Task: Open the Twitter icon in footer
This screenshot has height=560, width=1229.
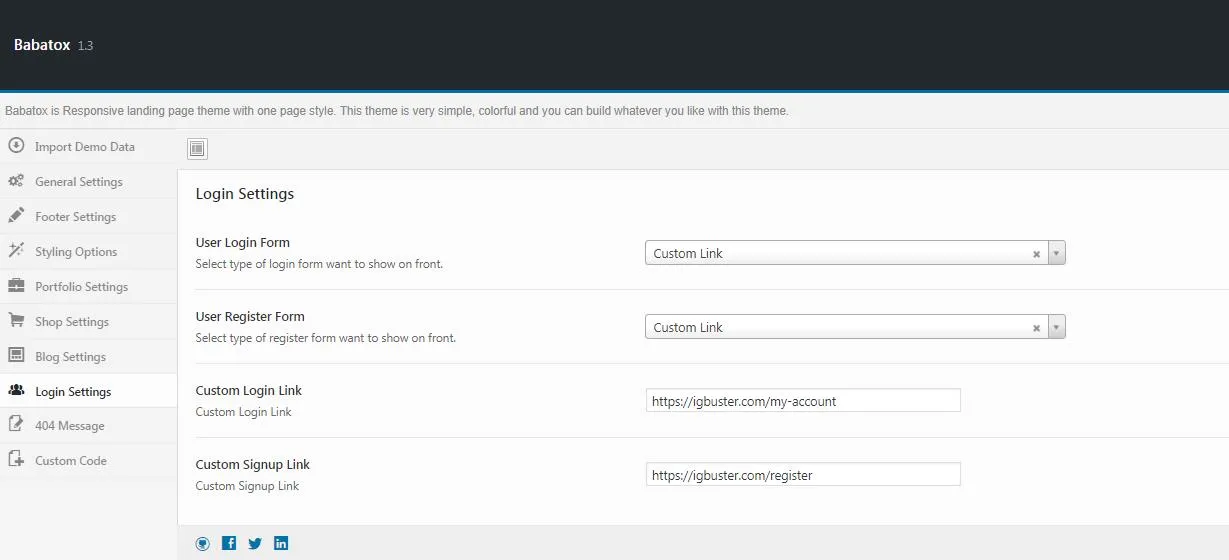Action: click(255, 543)
